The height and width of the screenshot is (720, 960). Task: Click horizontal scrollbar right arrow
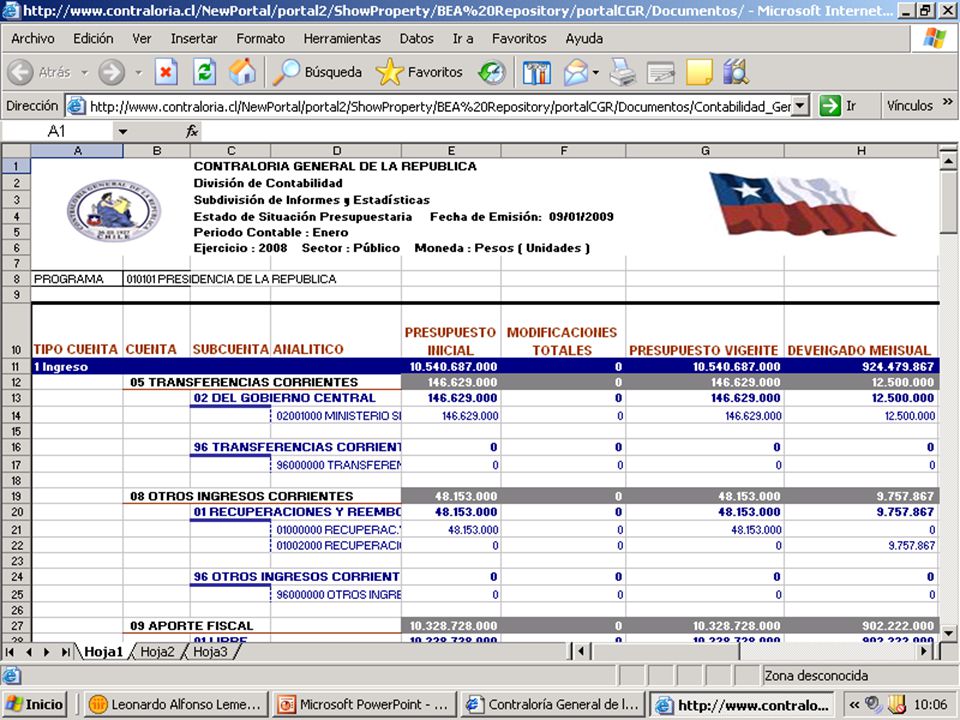[925, 651]
